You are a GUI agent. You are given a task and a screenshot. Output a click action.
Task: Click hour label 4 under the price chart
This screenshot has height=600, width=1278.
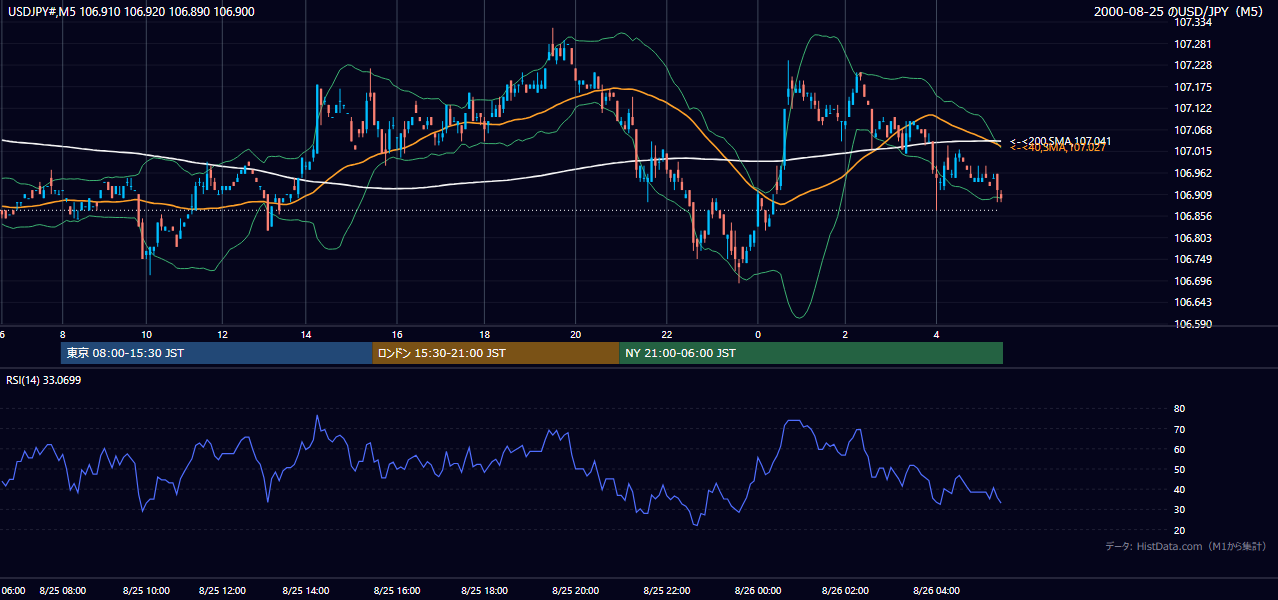(x=936, y=334)
